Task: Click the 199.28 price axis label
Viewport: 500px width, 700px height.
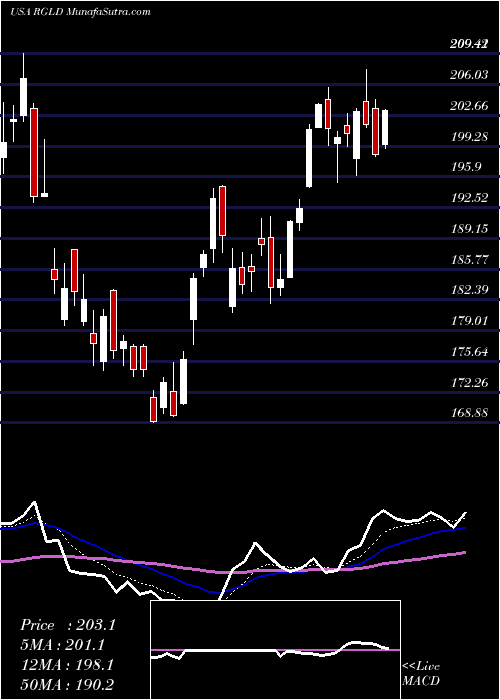Action: tap(469, 136)
